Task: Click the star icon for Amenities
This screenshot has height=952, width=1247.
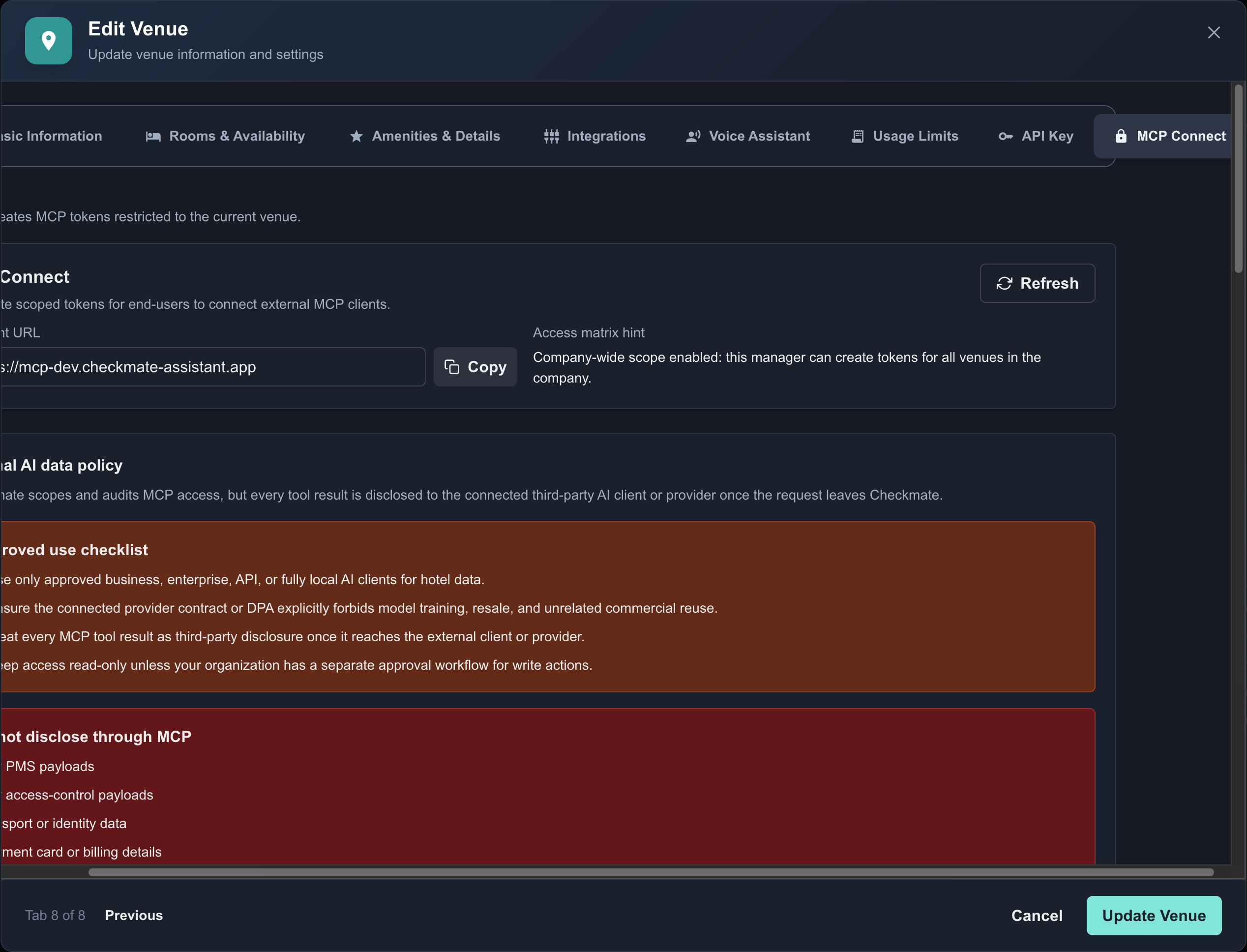Action: [356, 137]
